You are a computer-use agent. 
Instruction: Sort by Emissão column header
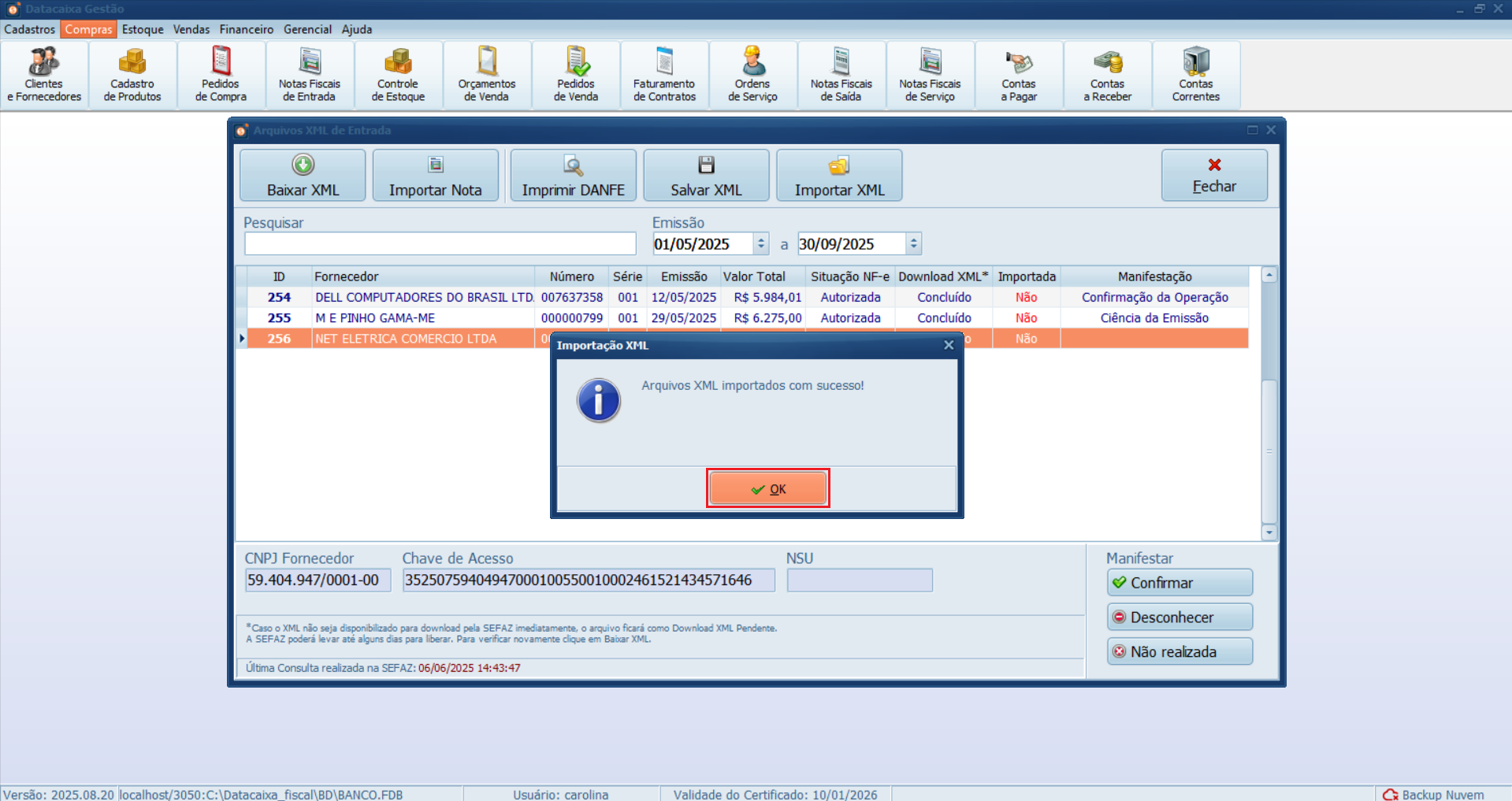tap(684, 276)
